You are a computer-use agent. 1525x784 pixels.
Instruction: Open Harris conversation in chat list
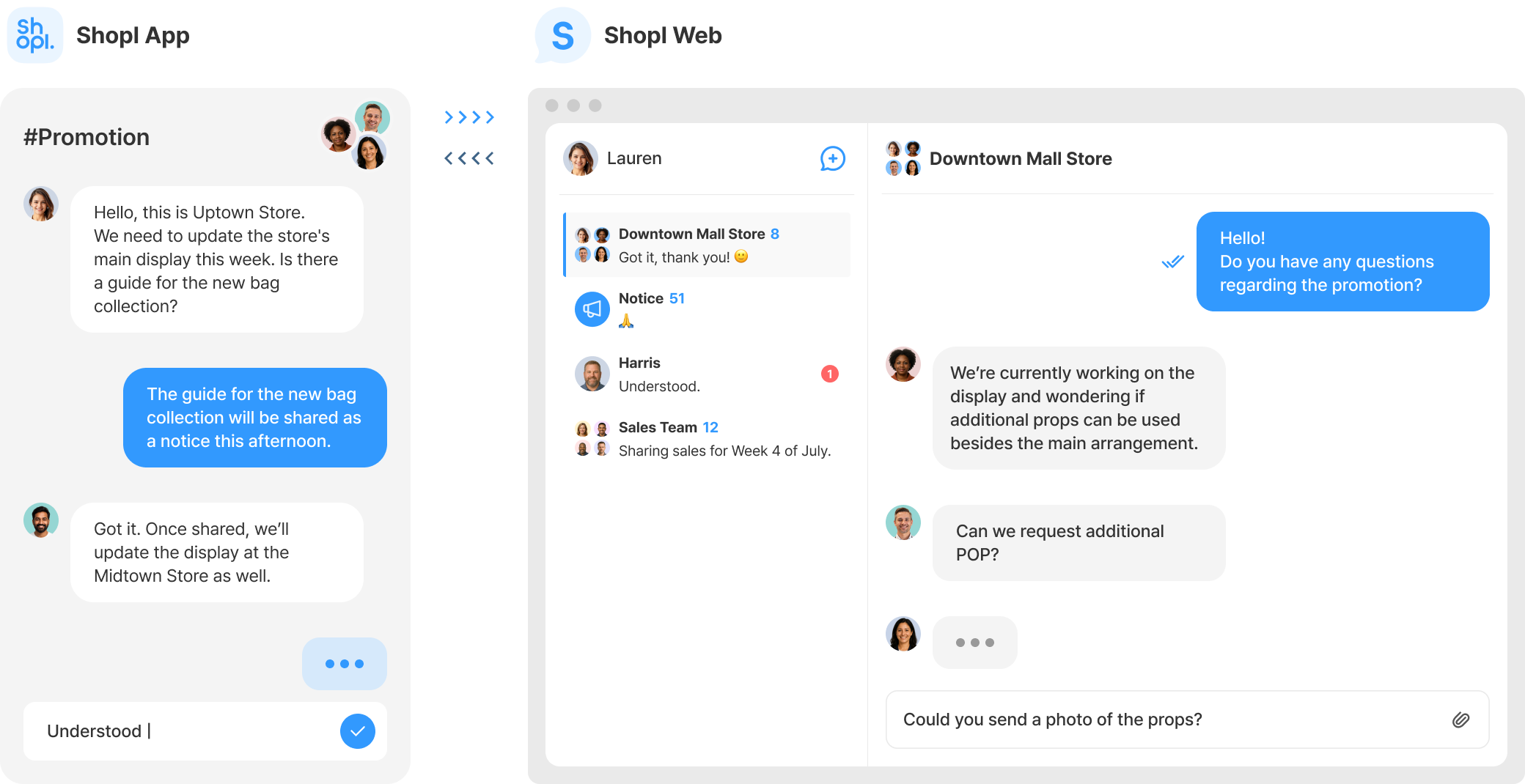click(707, 374)
